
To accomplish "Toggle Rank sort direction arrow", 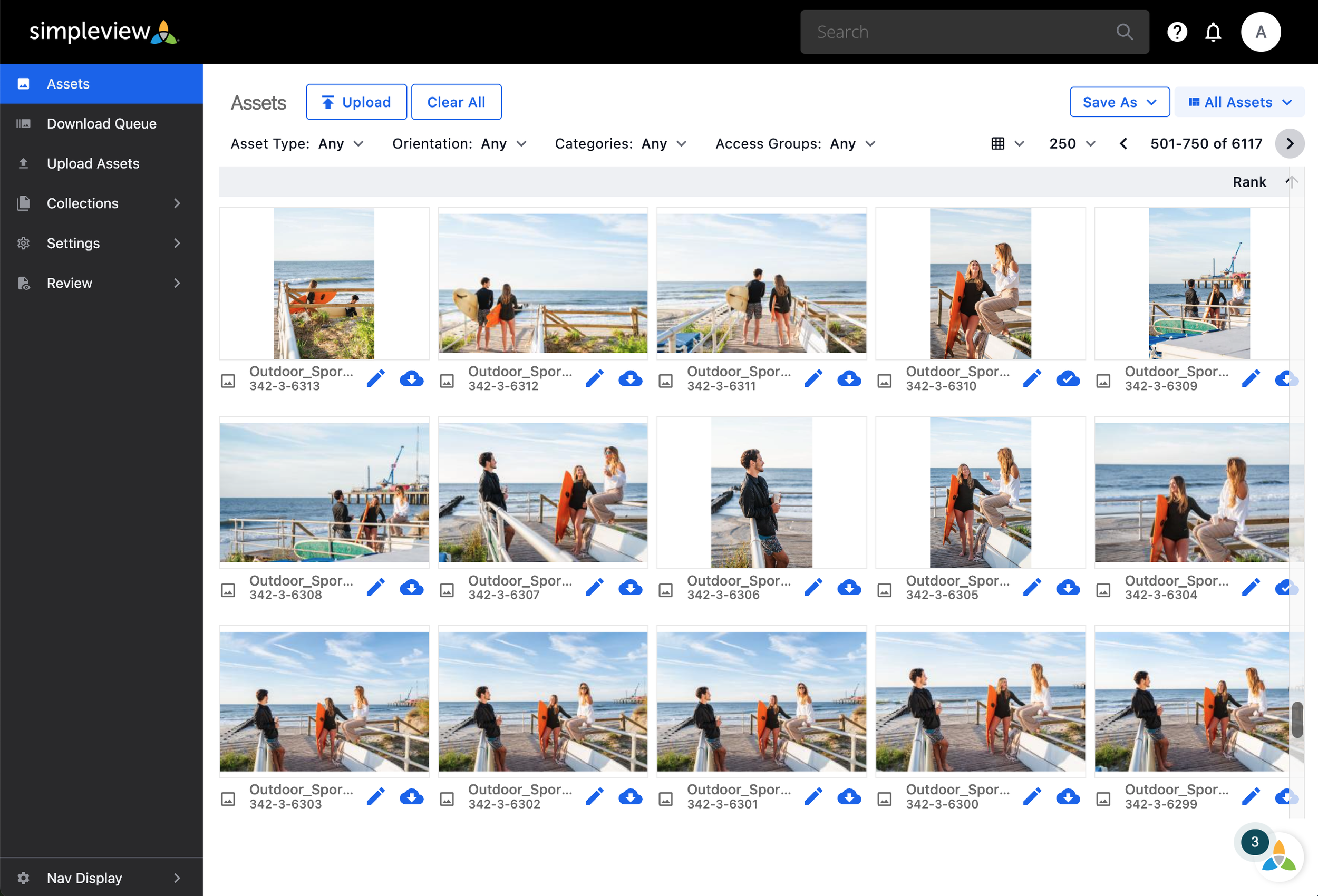I will 1290,181.
